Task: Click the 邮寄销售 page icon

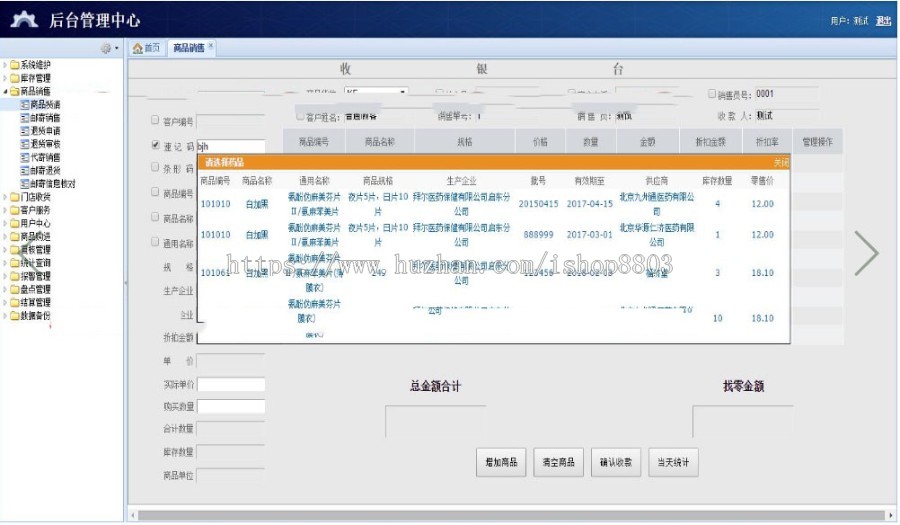Action: [x=25, y=118]
